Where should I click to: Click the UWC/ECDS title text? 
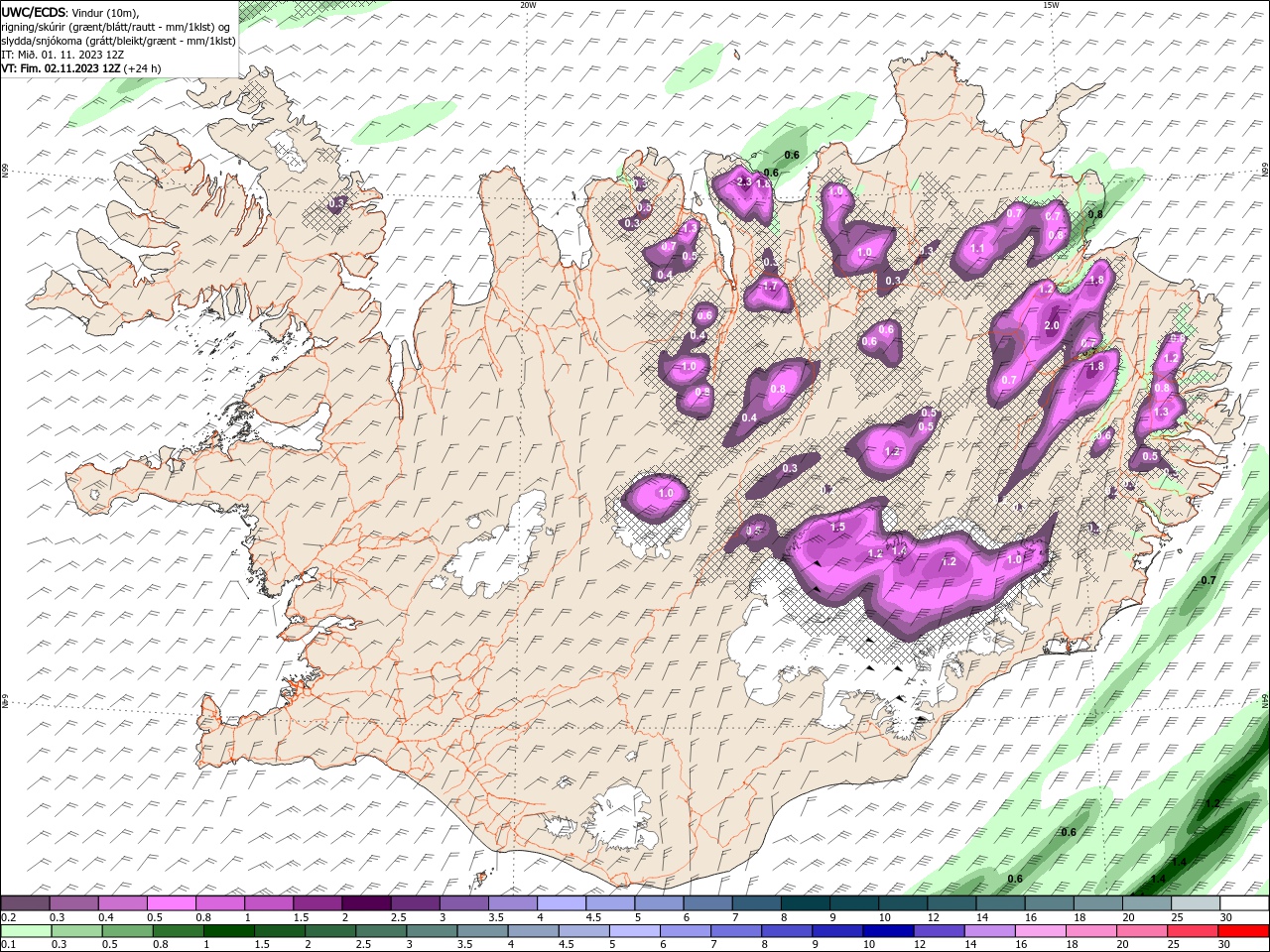pyautogui.click(x=33, y=12)
